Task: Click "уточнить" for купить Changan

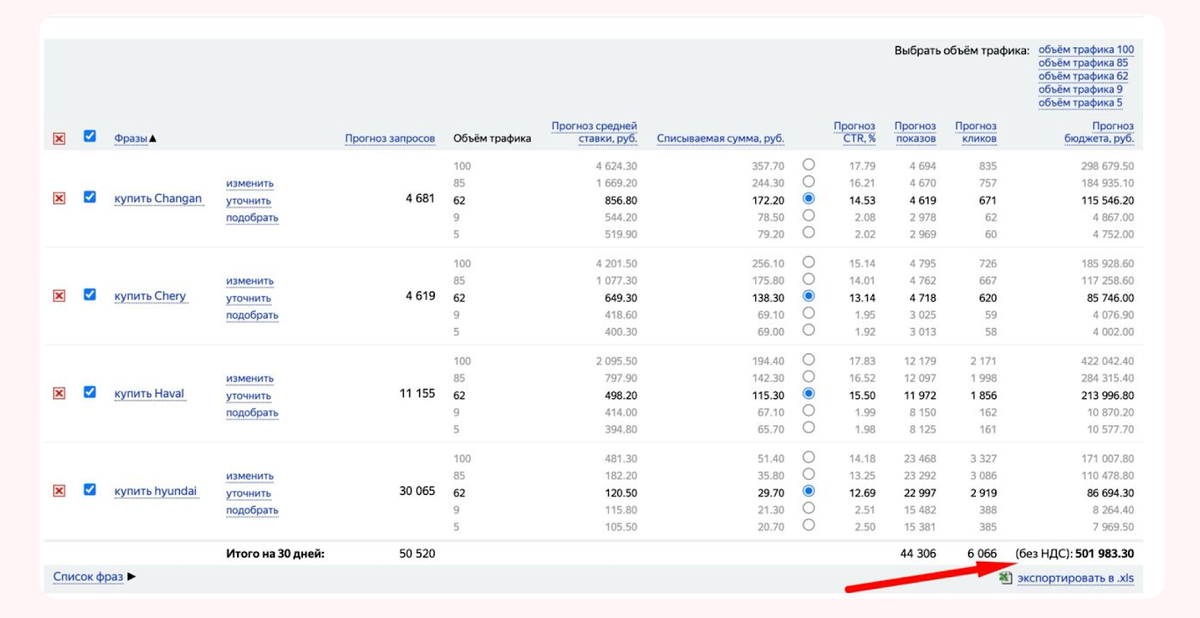Action: click(x=249, y=200)
